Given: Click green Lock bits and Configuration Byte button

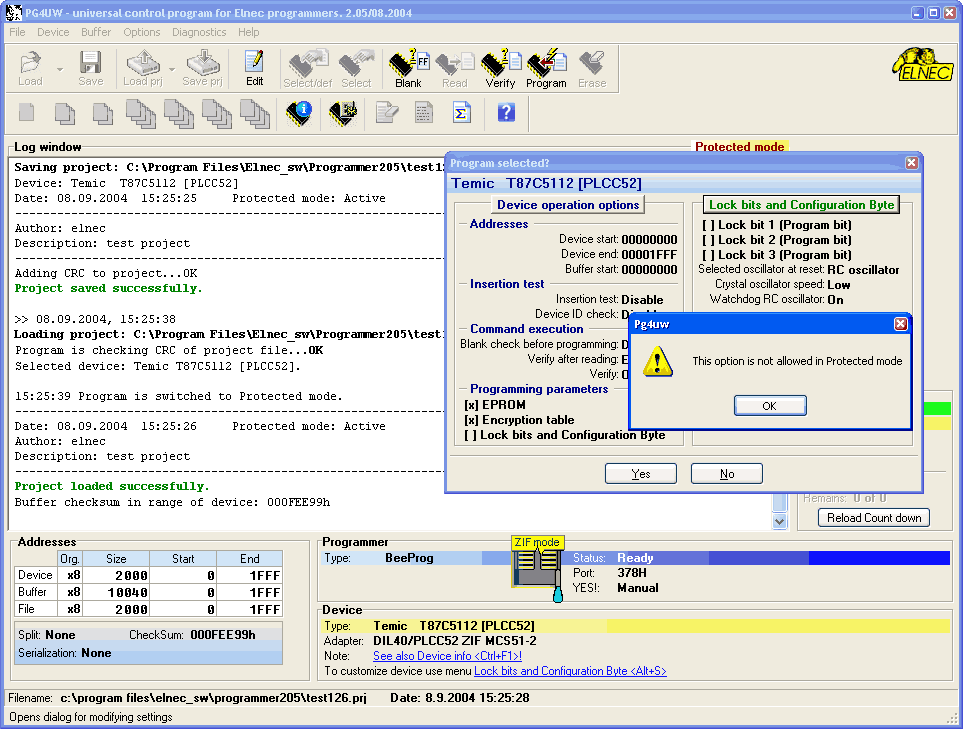Looking at the screenshot, I should (x=801, y=205).
